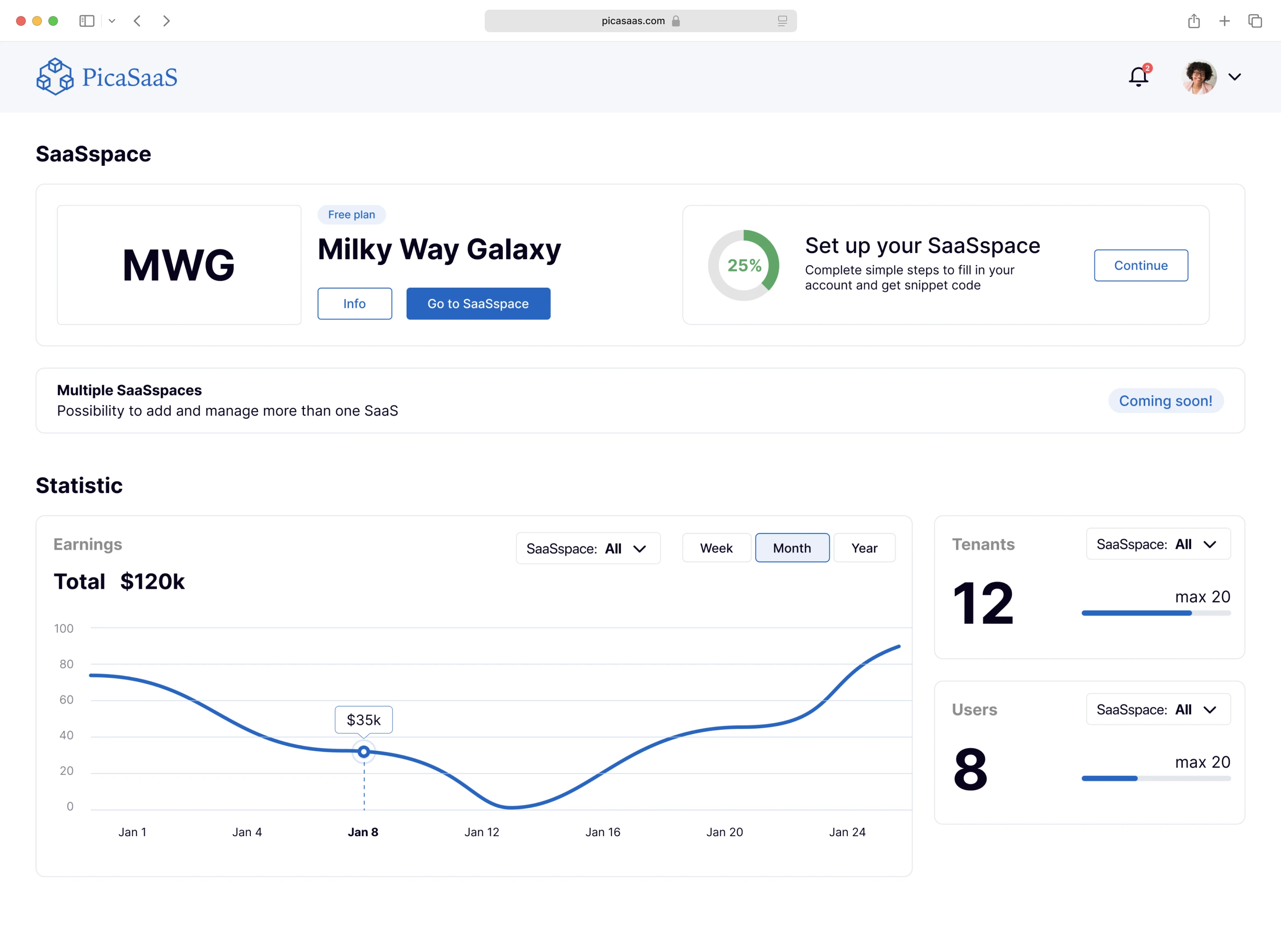Image resolution: width=1281 pixels, height=952 pixels.
Task: Open a new tab with plus icon
Action: 1225,21
